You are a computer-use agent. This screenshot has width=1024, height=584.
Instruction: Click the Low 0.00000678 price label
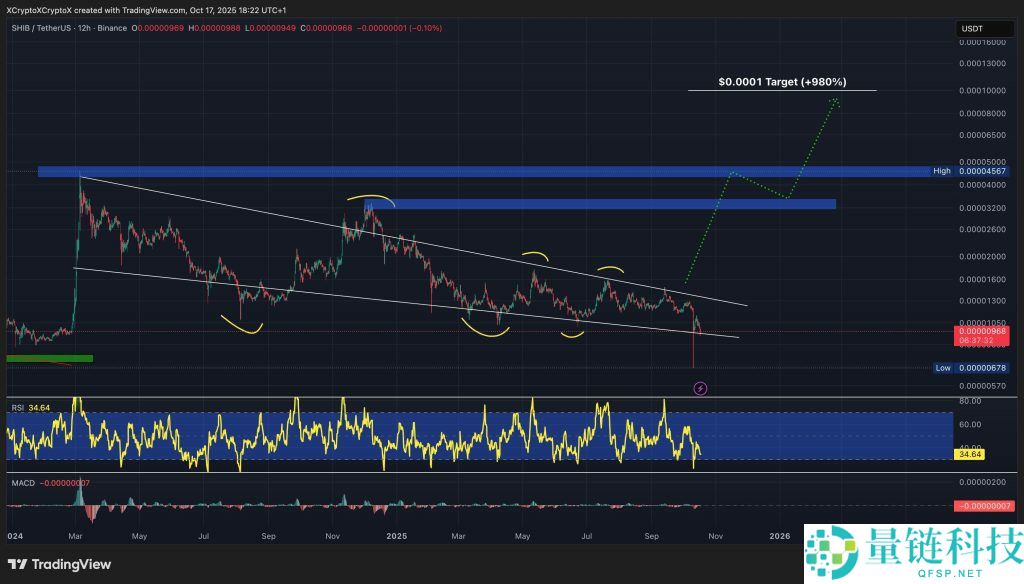[x=976, y=367]
